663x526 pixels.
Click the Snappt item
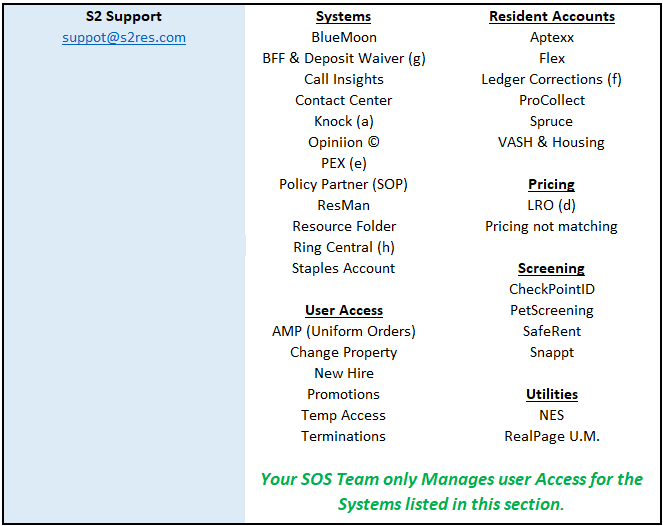point(552,352)
